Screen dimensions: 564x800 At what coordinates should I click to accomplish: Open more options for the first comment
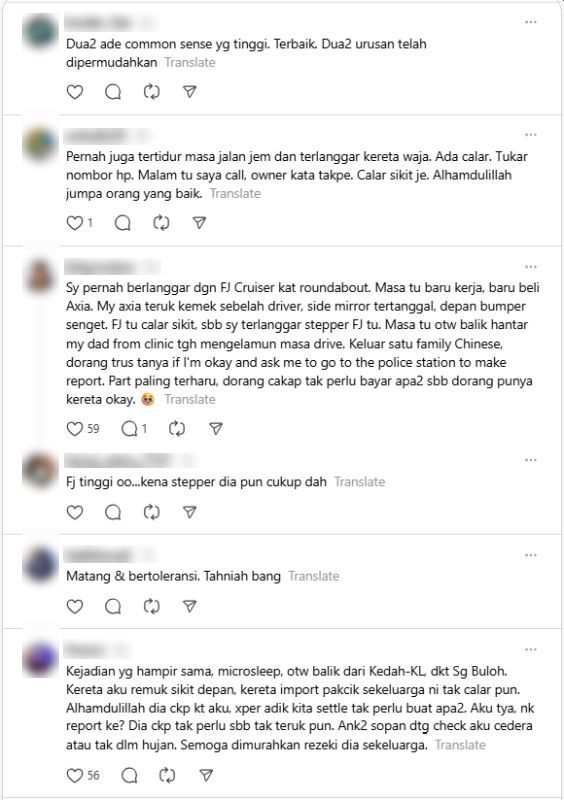click(x=531, y=22)
